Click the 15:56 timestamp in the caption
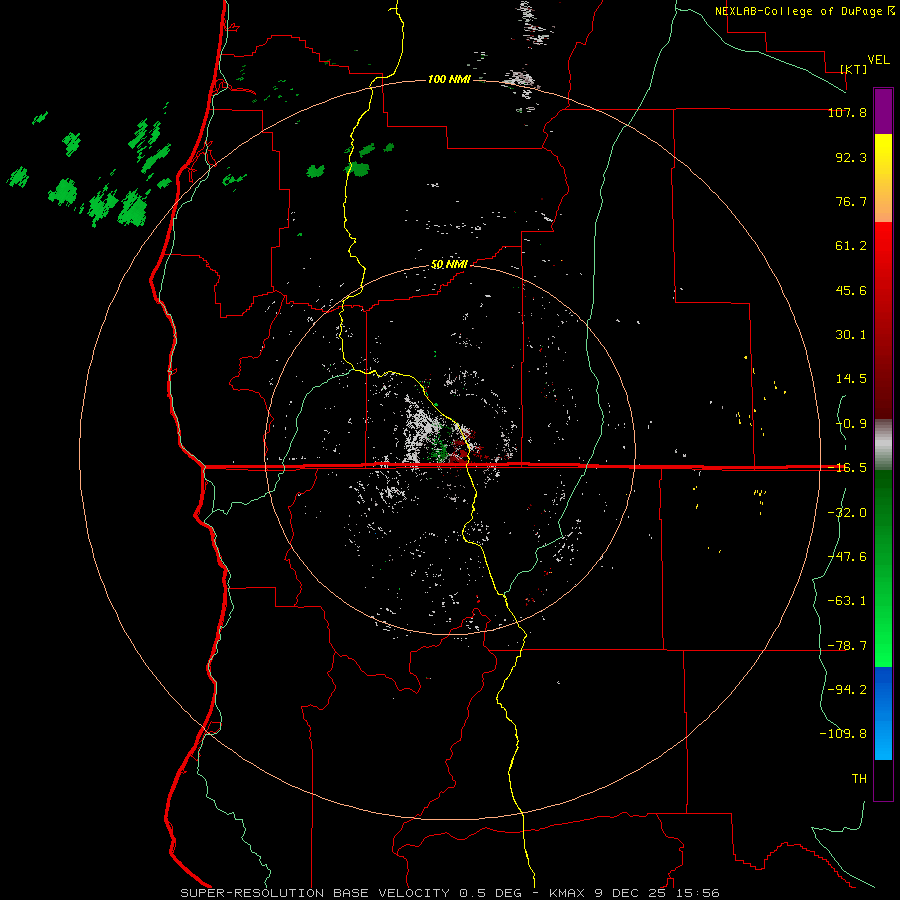This screenshot has width=900, height=900. (x=698, y=893)
